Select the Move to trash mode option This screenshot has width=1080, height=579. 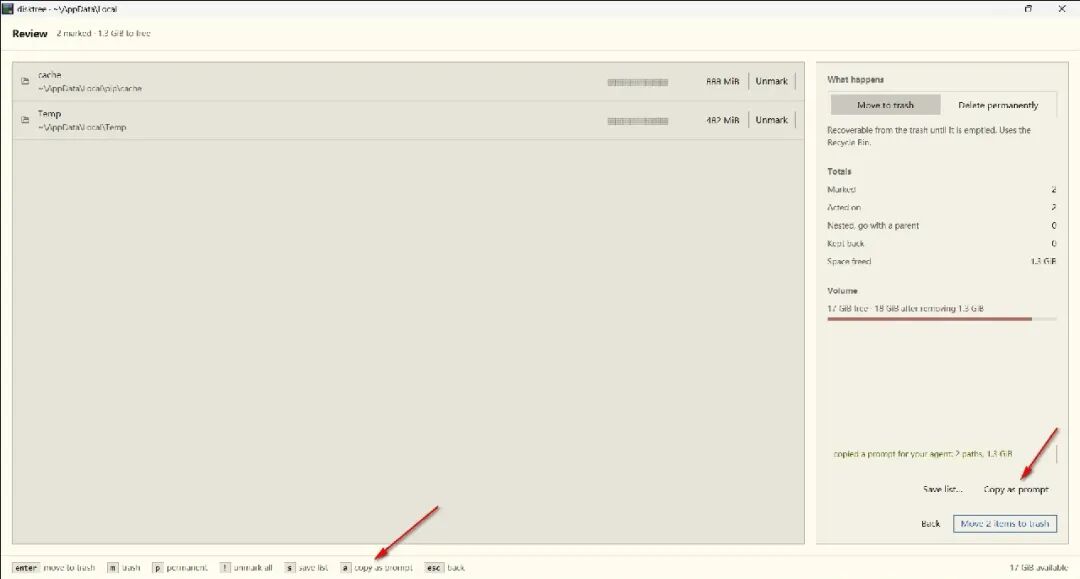(885, 105)
